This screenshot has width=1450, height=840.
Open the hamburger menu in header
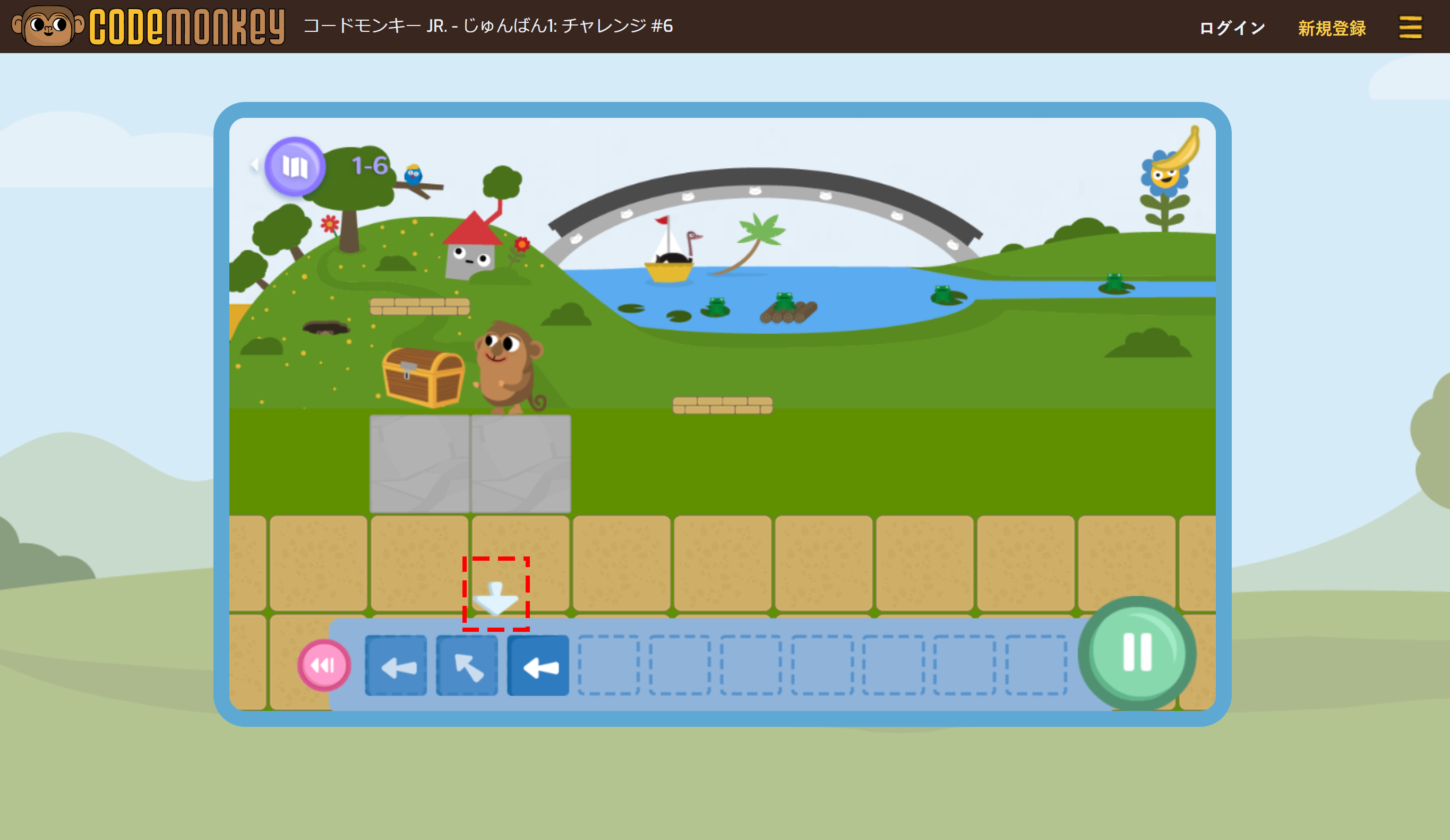click(1410, 27)
